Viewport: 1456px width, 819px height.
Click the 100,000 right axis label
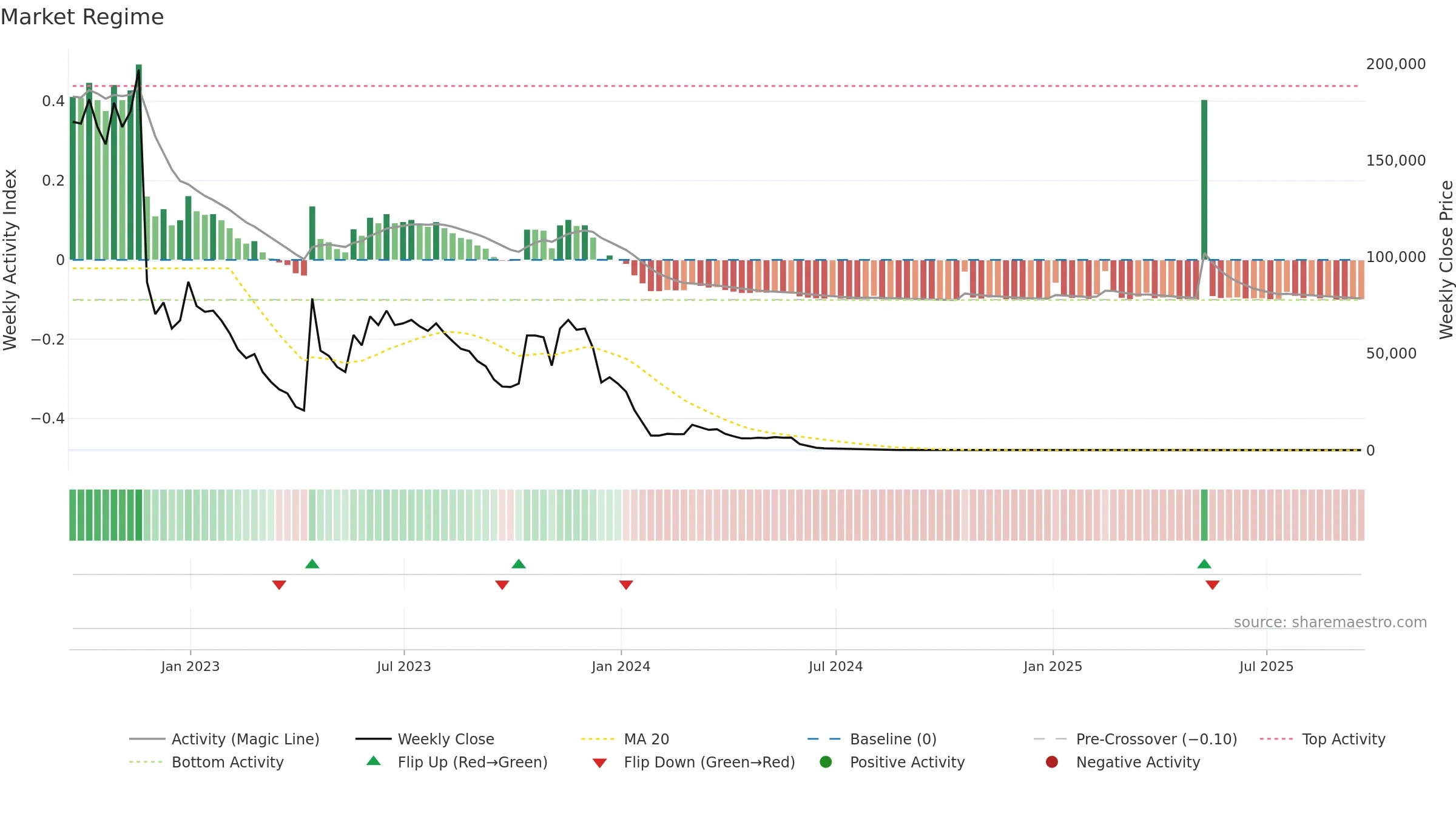click(x=1396, y=257)
